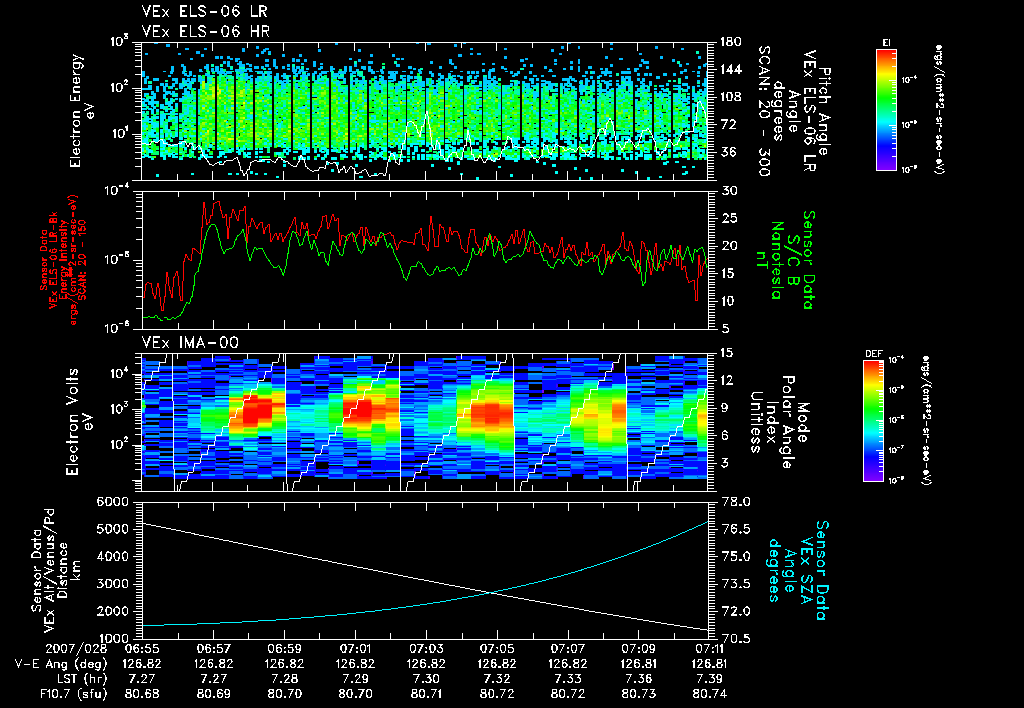Click the V-E Ang value 126.82 under 06:55

tap(142, 664)
